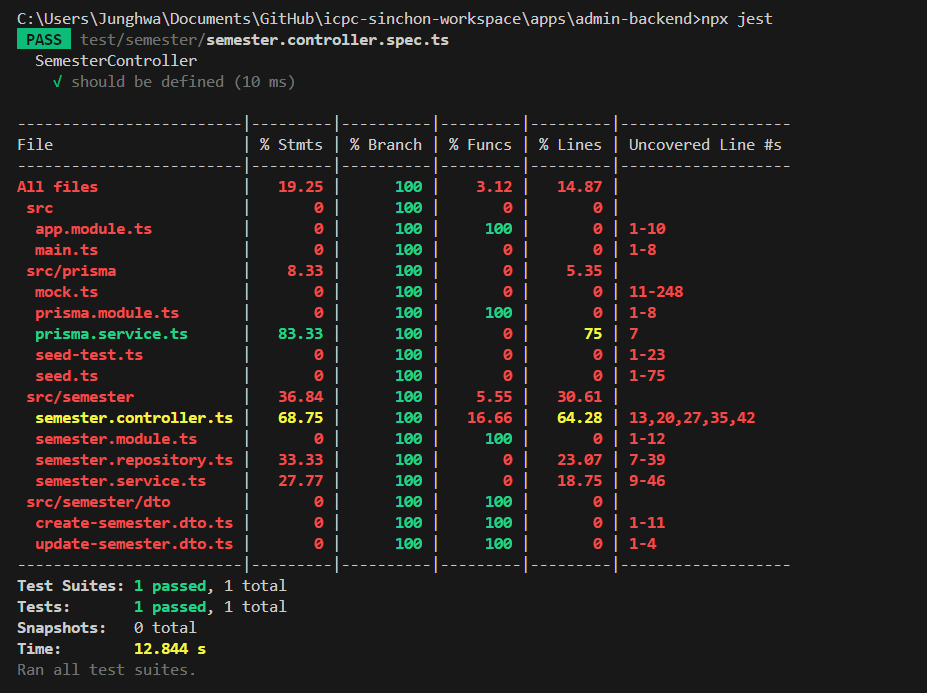Click the semester.controller.ts file name
The width and height of the screenshot is (927, 693).
(x=134, y=418)
